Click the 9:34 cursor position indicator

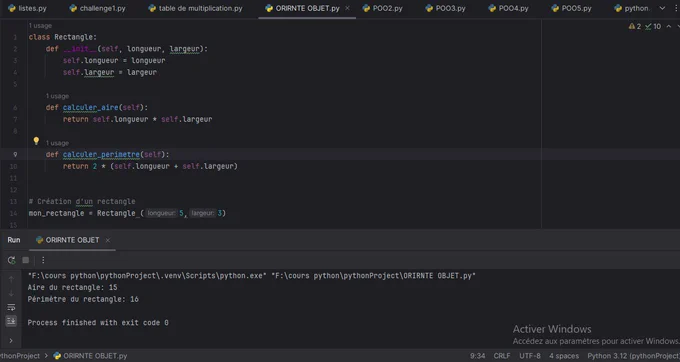click(477, 356)
